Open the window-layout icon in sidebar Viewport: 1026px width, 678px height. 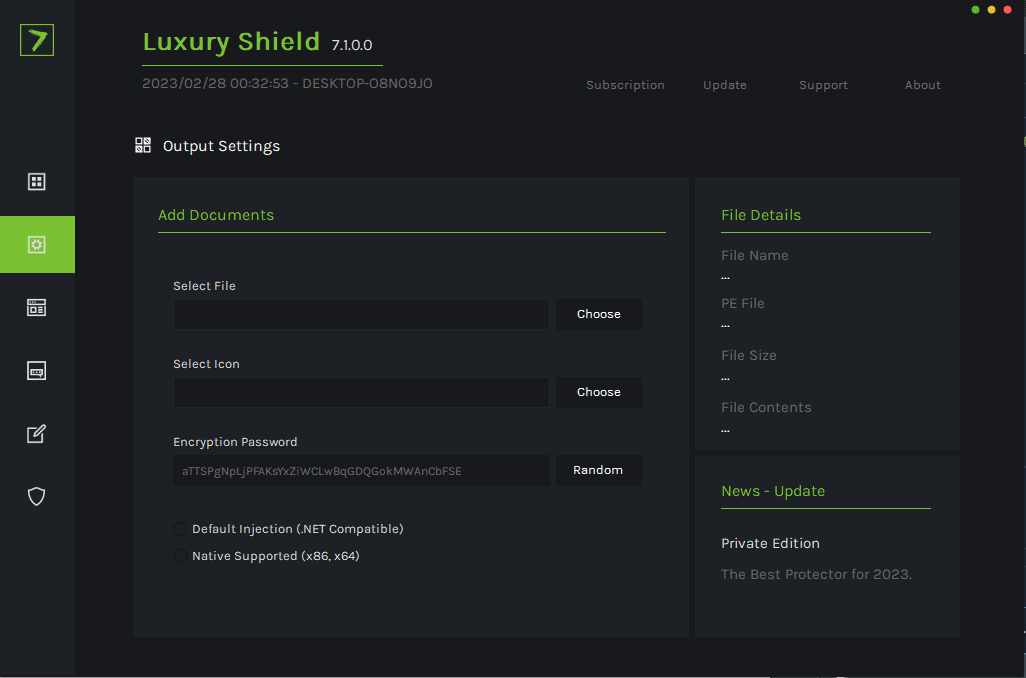coord(37,308)
